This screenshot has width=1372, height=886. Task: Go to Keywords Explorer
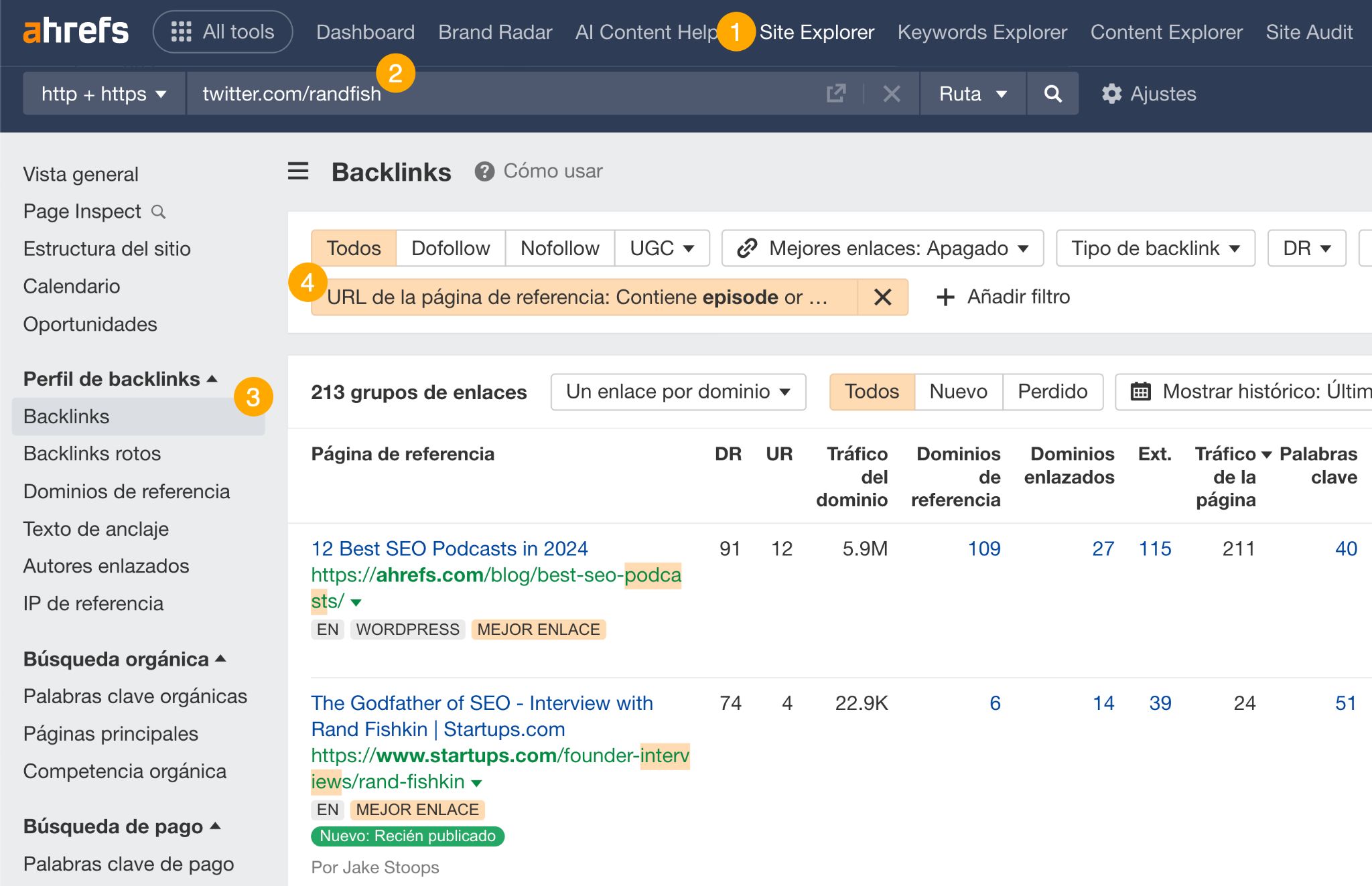(982, 31)
